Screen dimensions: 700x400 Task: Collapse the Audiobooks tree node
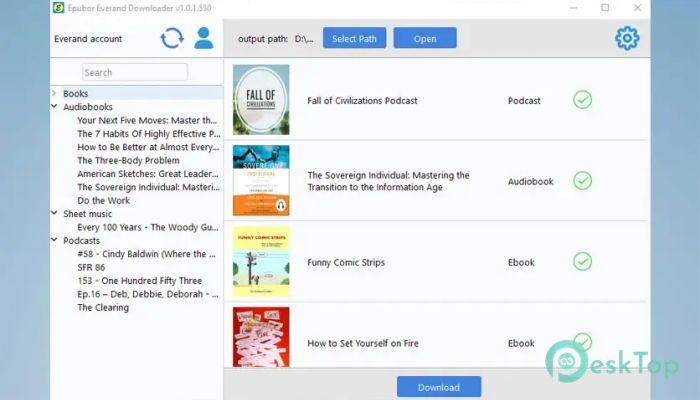[x=55, y=106]
